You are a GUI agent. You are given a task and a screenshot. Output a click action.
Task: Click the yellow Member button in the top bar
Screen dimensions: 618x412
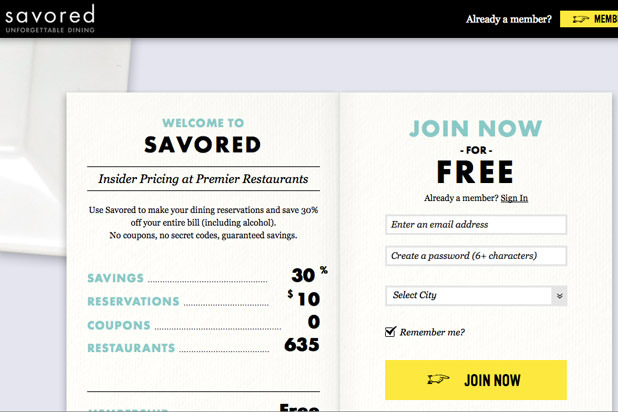(x=594, y=19)
